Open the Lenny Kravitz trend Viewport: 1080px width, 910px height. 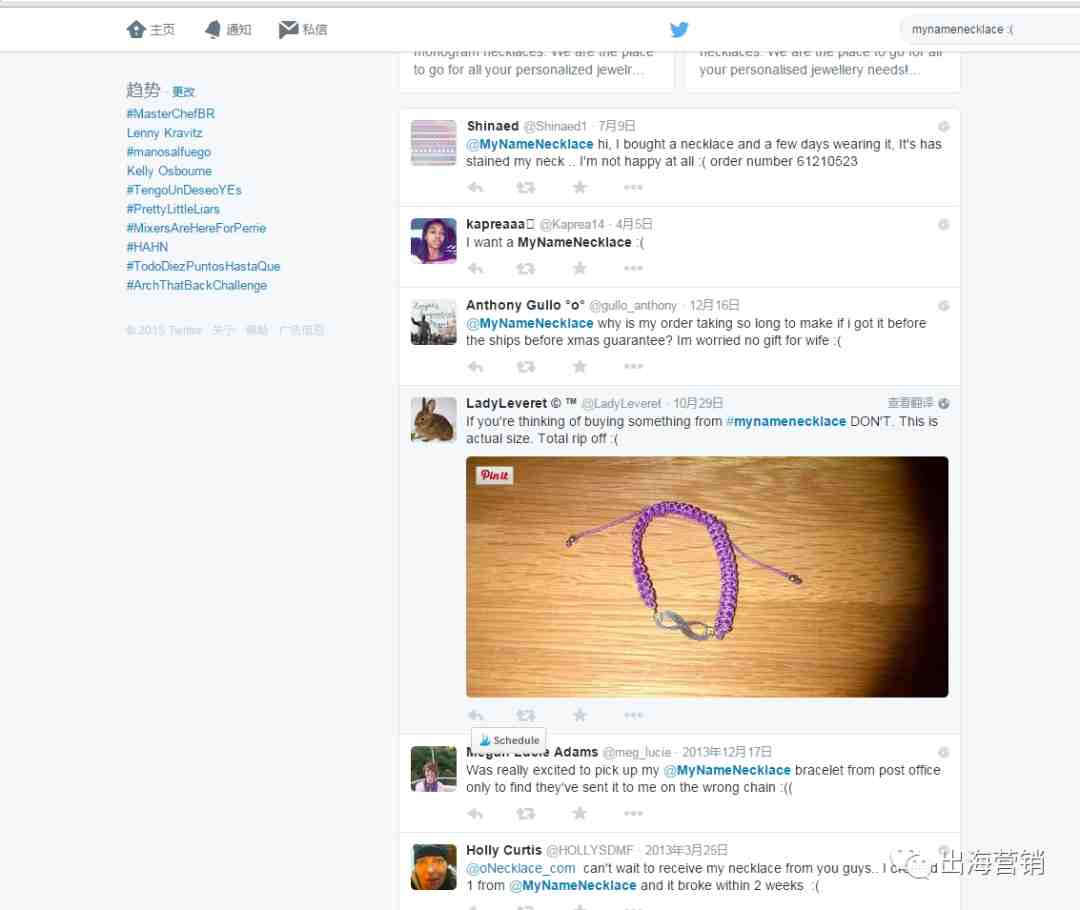coord(164,133)
